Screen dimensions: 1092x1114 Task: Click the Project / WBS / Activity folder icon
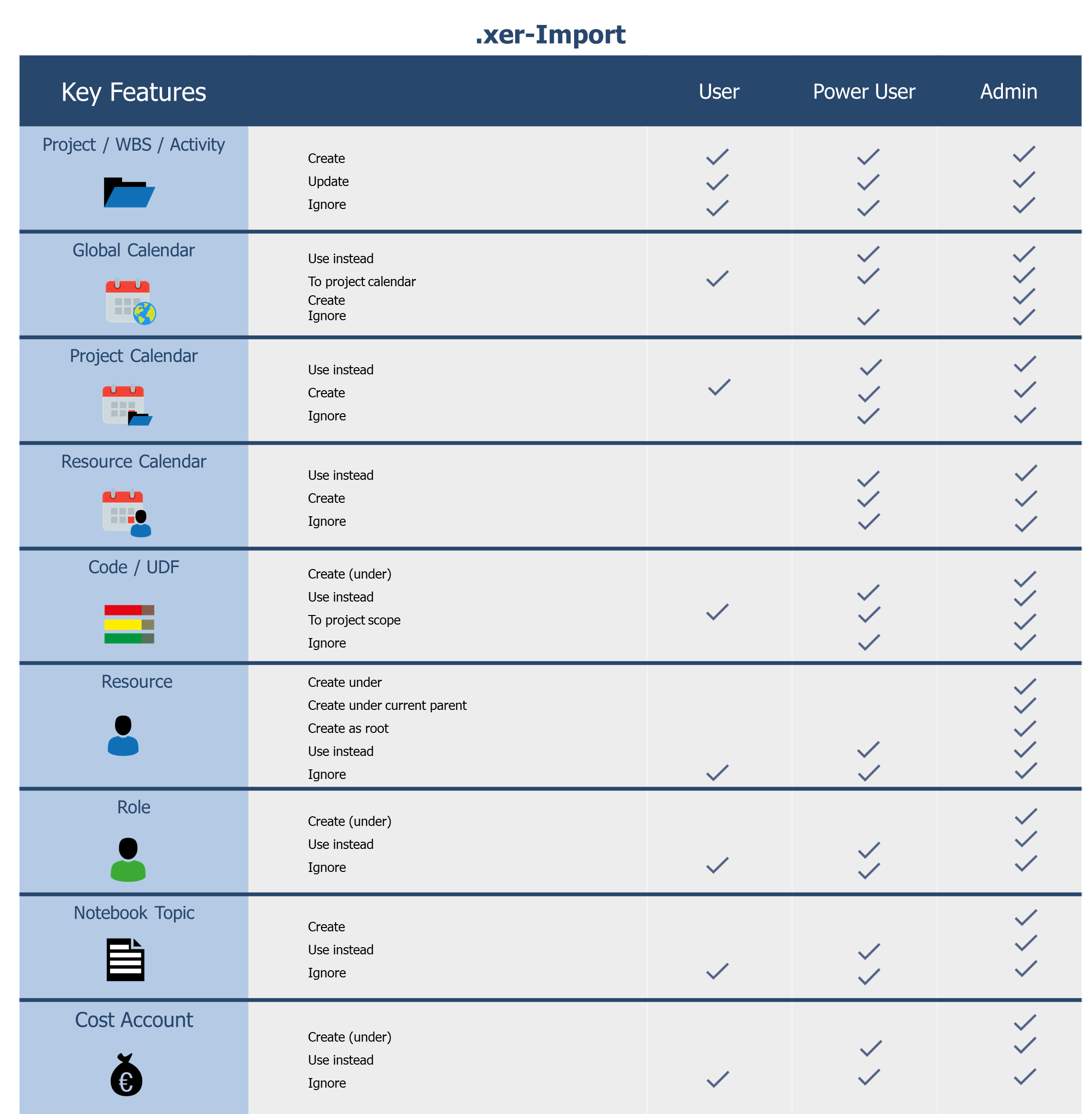click(129, 192)
